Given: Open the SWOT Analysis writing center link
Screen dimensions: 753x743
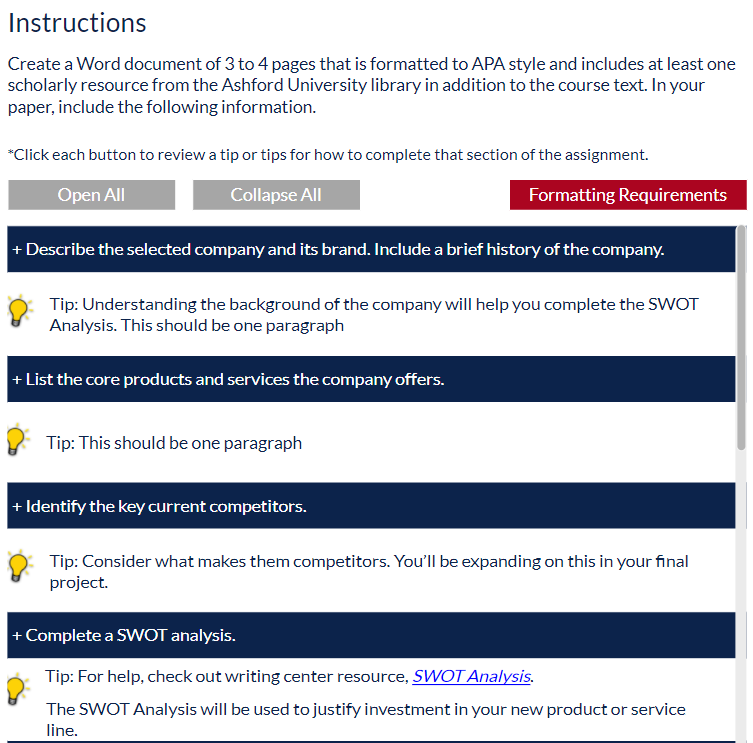Looking at the screenshot, I should 471,676.
